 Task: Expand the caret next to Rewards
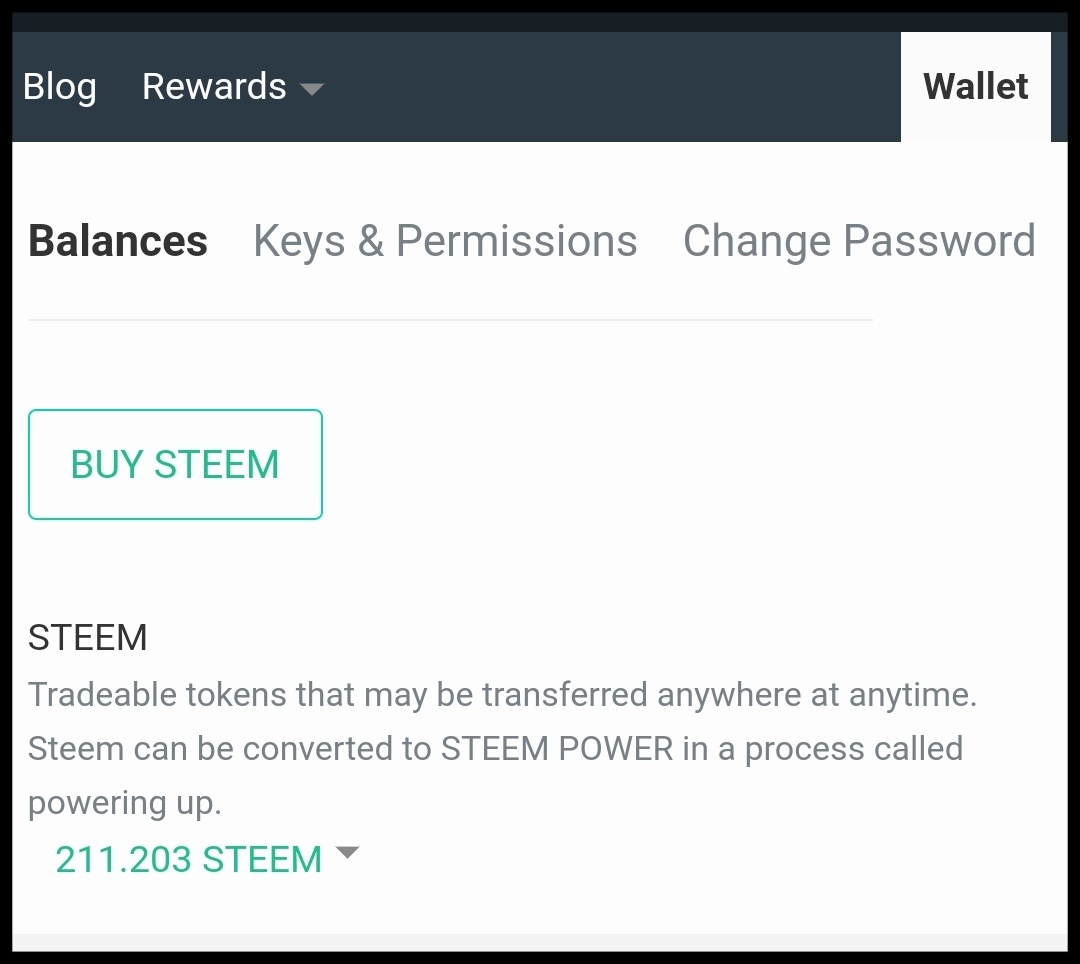(312, 89)
